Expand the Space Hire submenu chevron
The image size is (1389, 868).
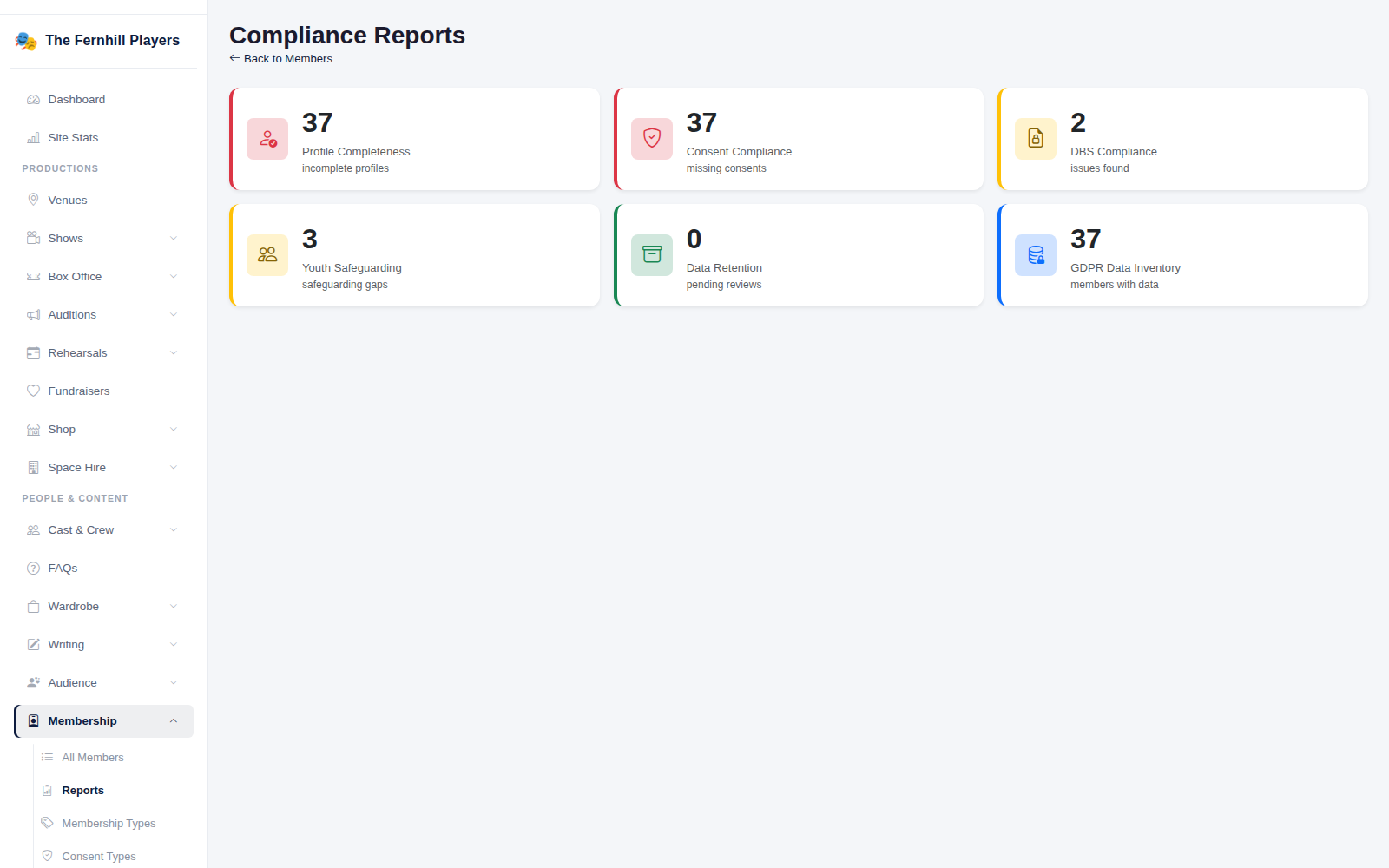tap(174, 468)
